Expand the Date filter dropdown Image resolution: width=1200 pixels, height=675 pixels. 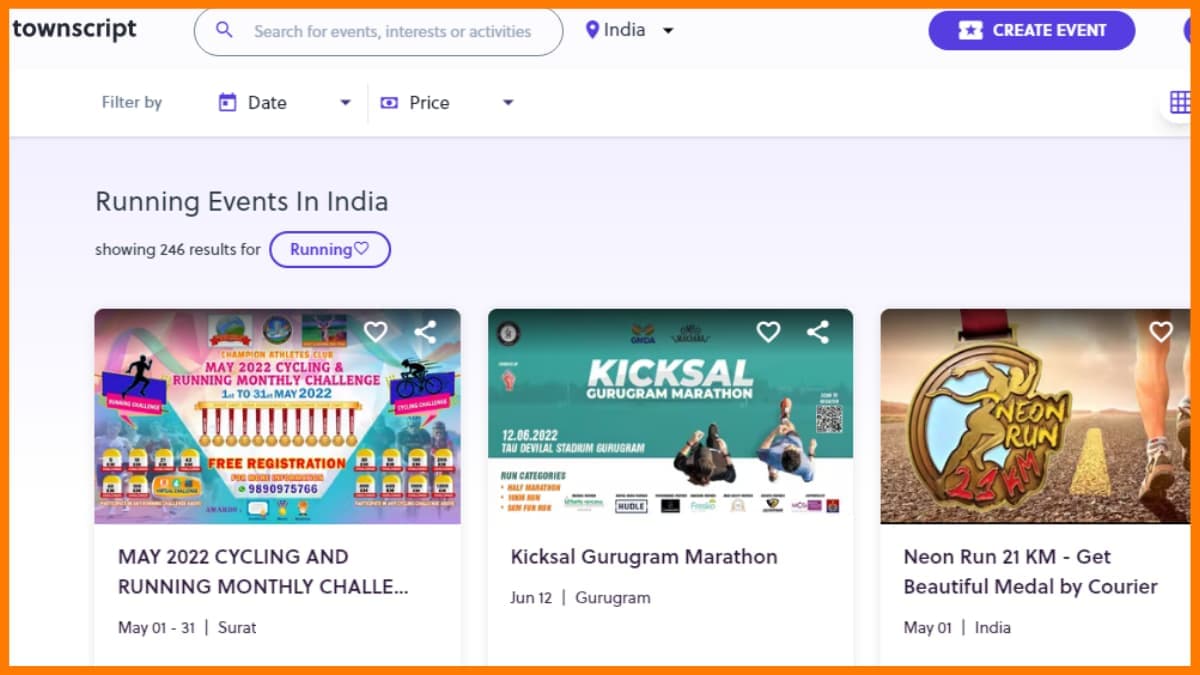tap(345, 102)
